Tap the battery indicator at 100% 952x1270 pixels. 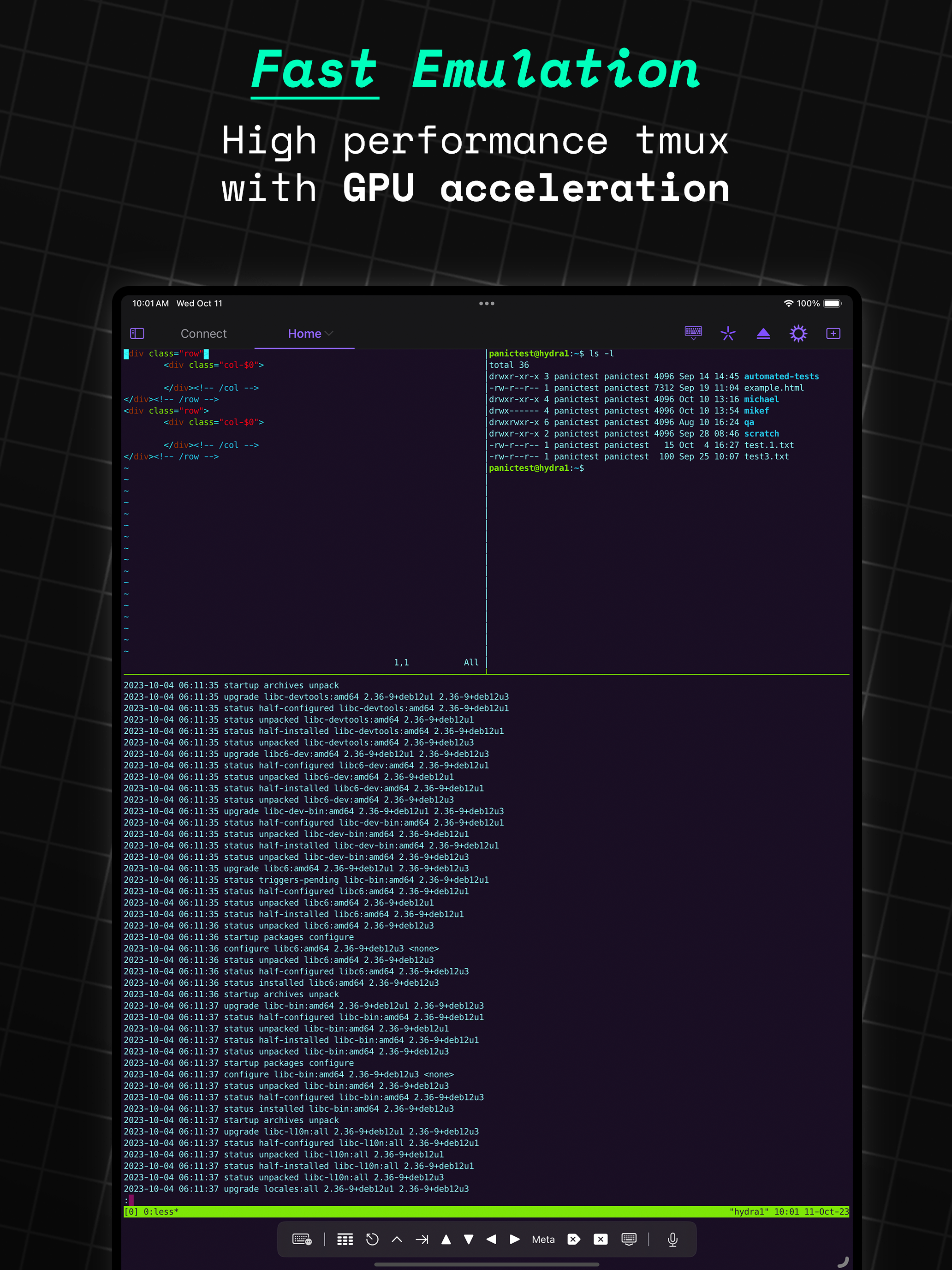(x=830, y=303)
